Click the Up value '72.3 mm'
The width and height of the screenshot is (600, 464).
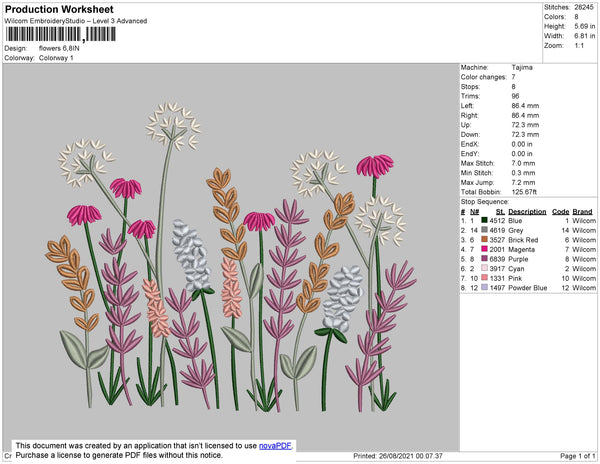tap(525, 125)
